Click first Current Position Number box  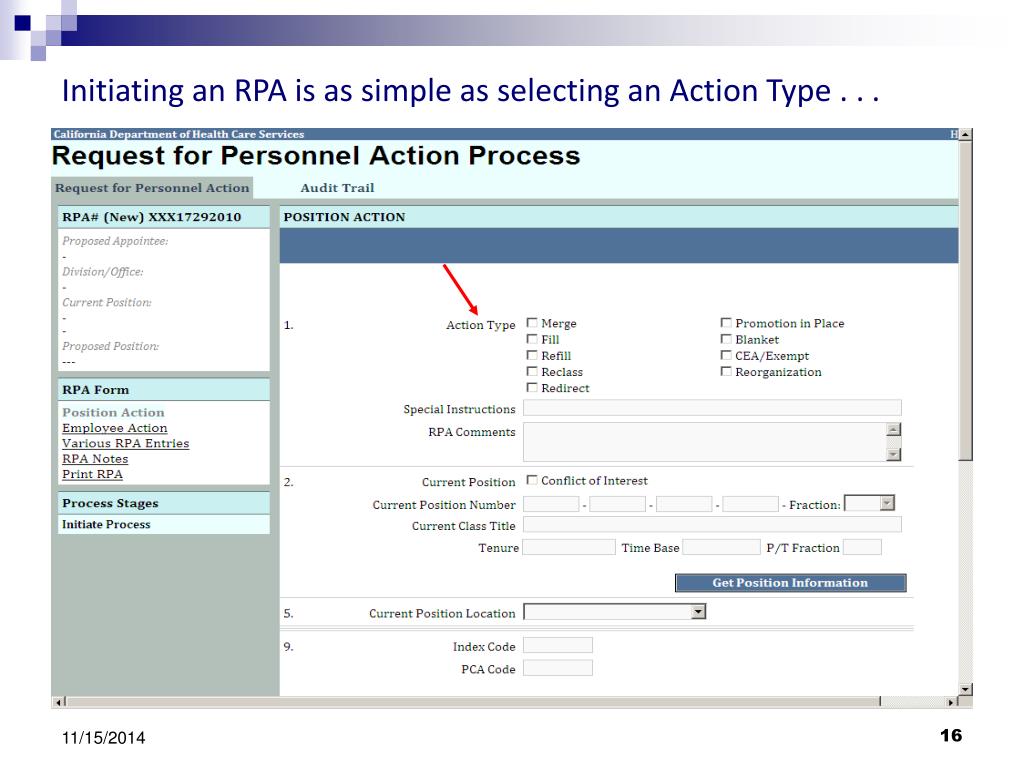[x=551, y=504]
